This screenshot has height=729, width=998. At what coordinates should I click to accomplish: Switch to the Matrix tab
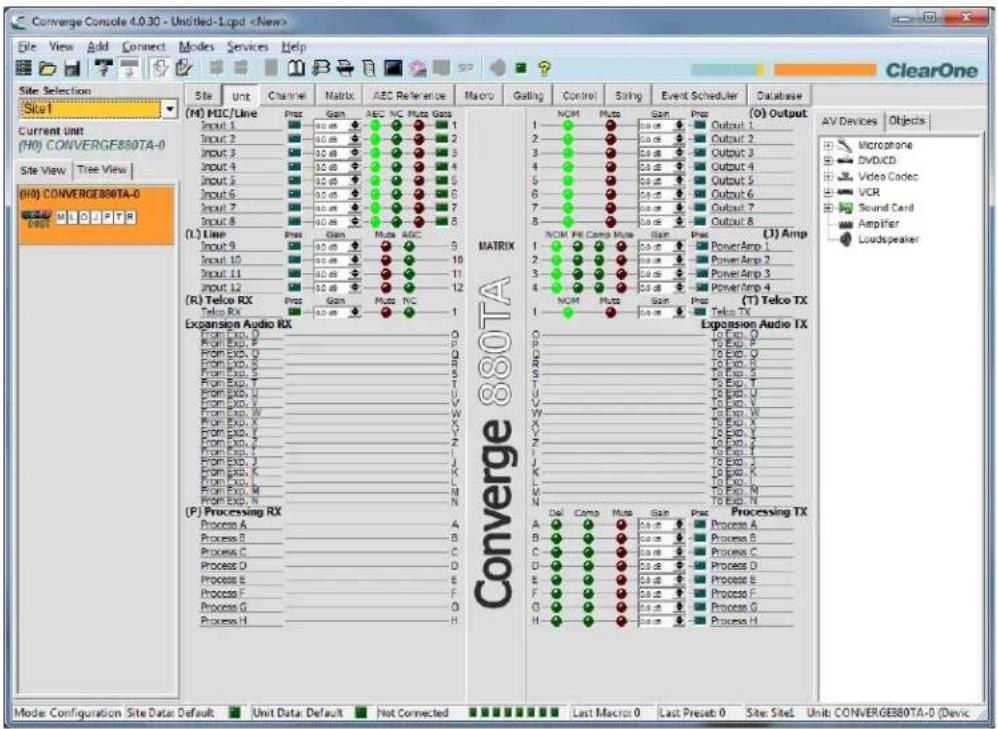[x=339, y=96]
